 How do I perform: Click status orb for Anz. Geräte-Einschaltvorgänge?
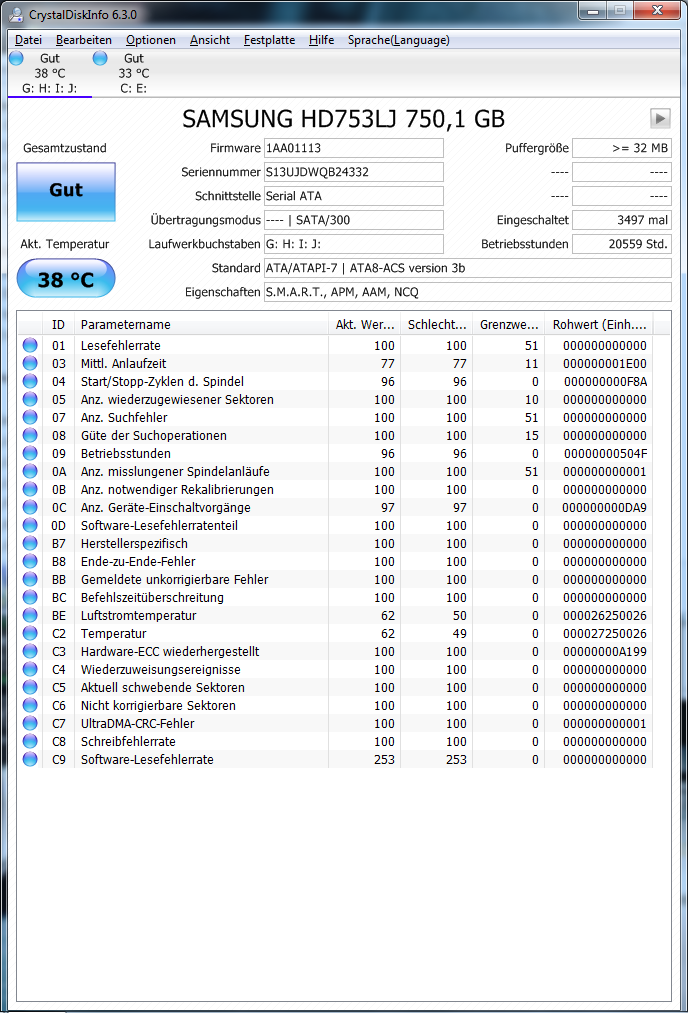point(30,507)
